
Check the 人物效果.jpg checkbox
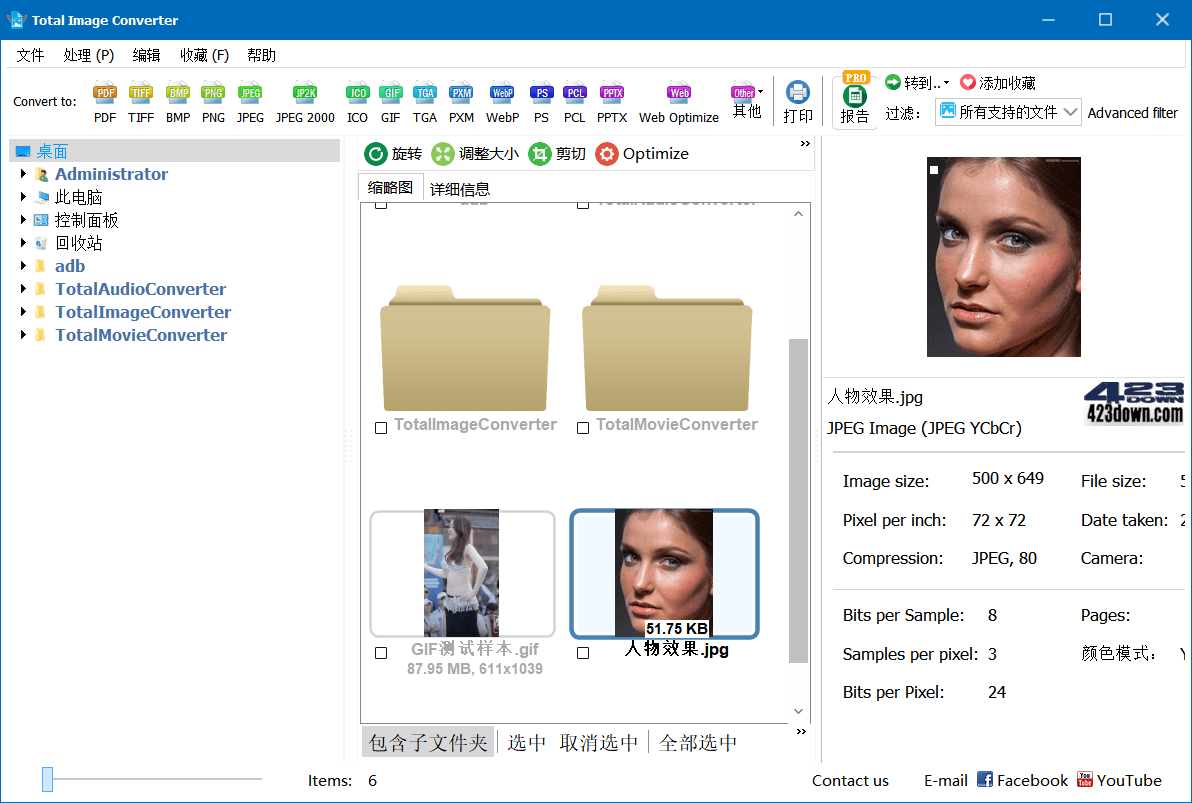pos(583,652)
